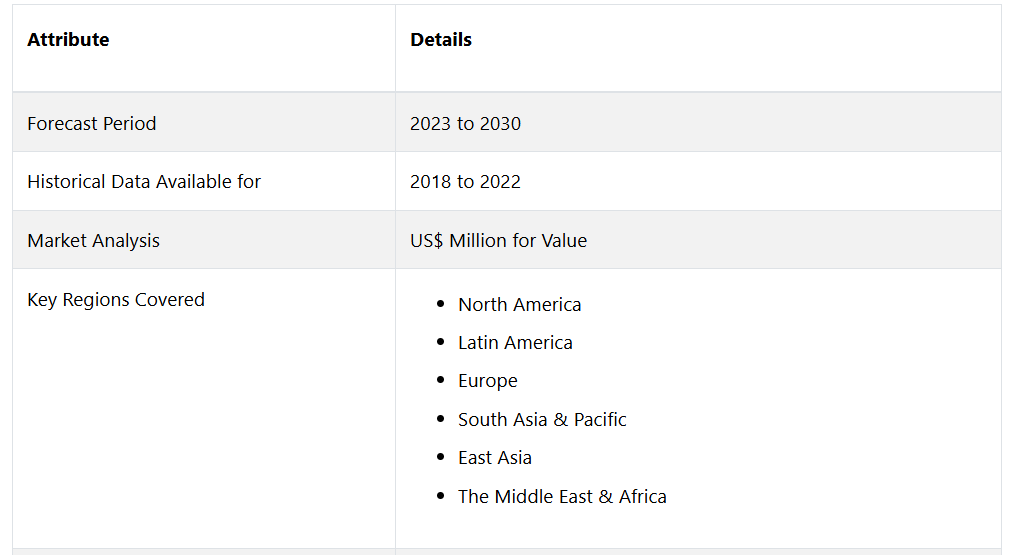Click the 2018 to 2022 value
This screenshot has height=555, width=1013.
tap(465, 182)
